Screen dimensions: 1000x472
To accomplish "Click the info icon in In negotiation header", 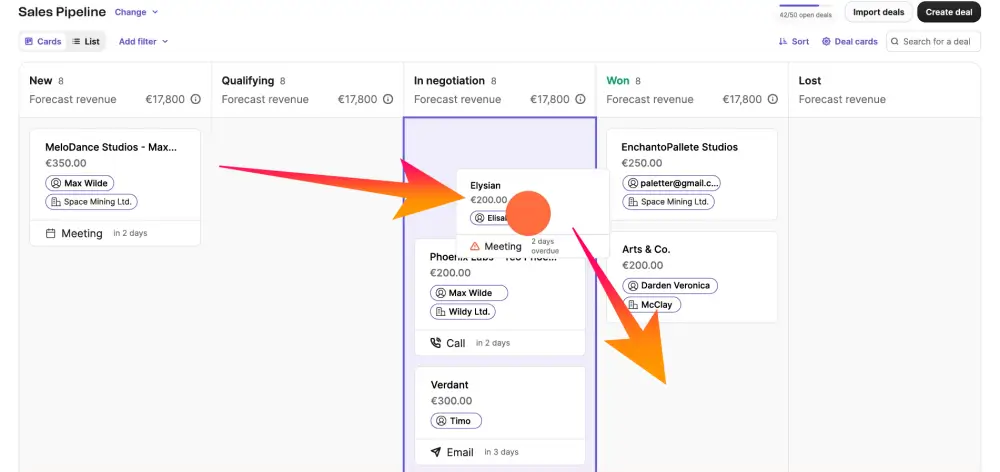I will [x=580, y=100].
